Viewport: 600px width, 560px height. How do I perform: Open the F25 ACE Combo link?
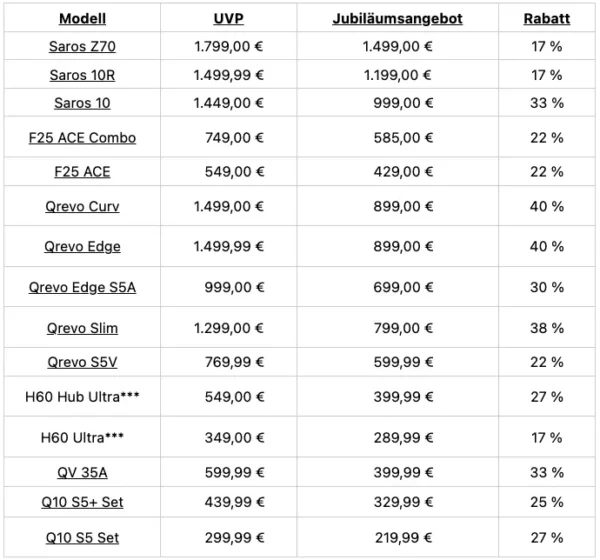coord(82,138)
